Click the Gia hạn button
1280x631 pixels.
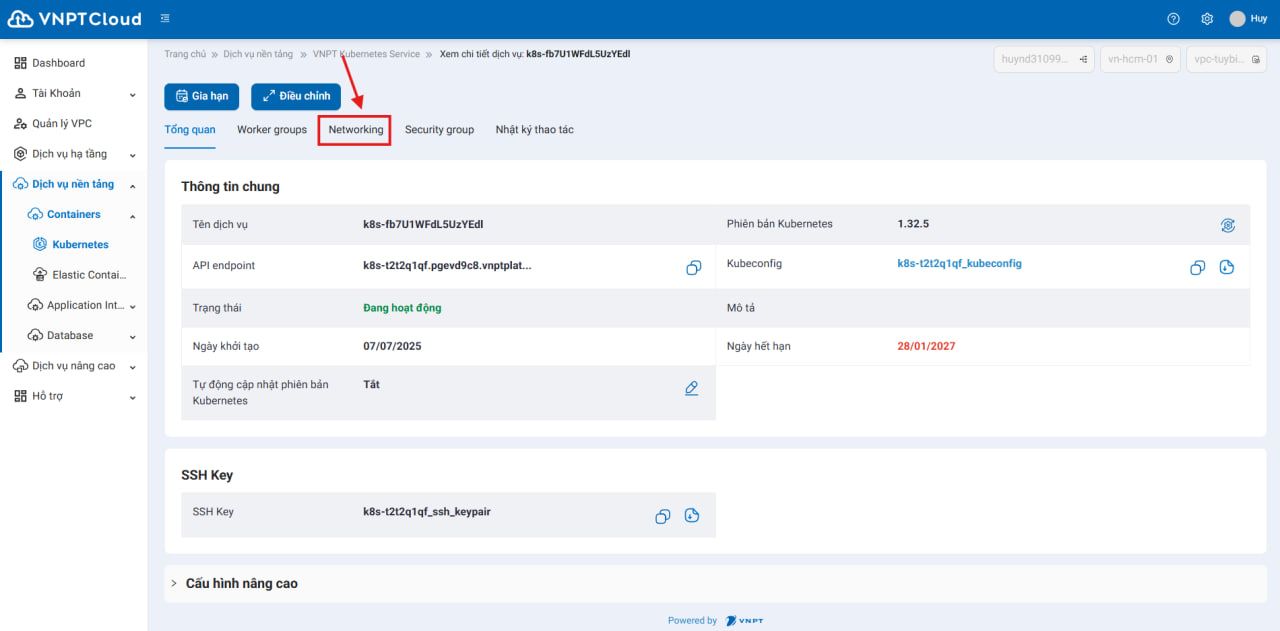[202, 96]
